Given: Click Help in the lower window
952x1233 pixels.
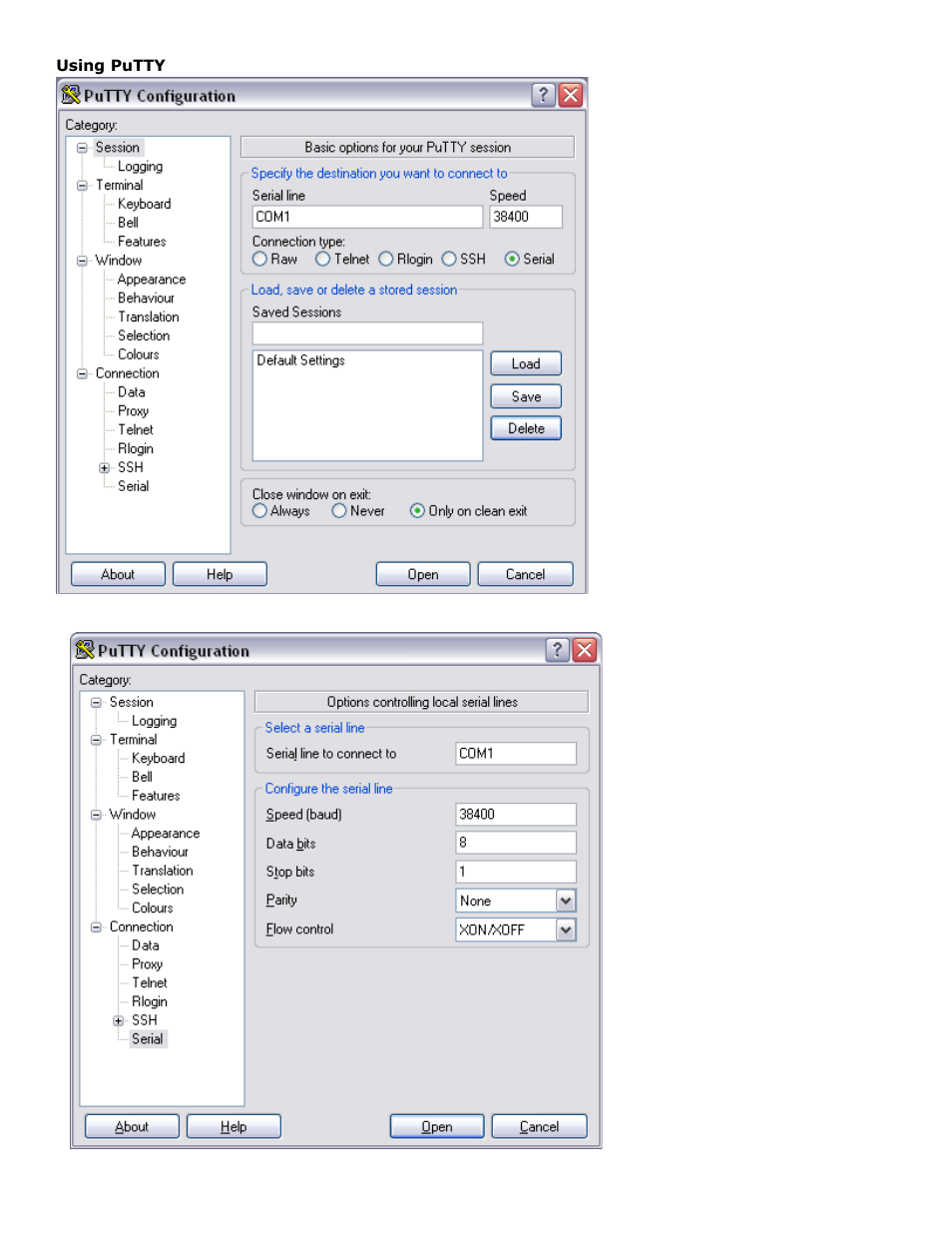Looking at the screenshot, I should tap(234, 1127).
